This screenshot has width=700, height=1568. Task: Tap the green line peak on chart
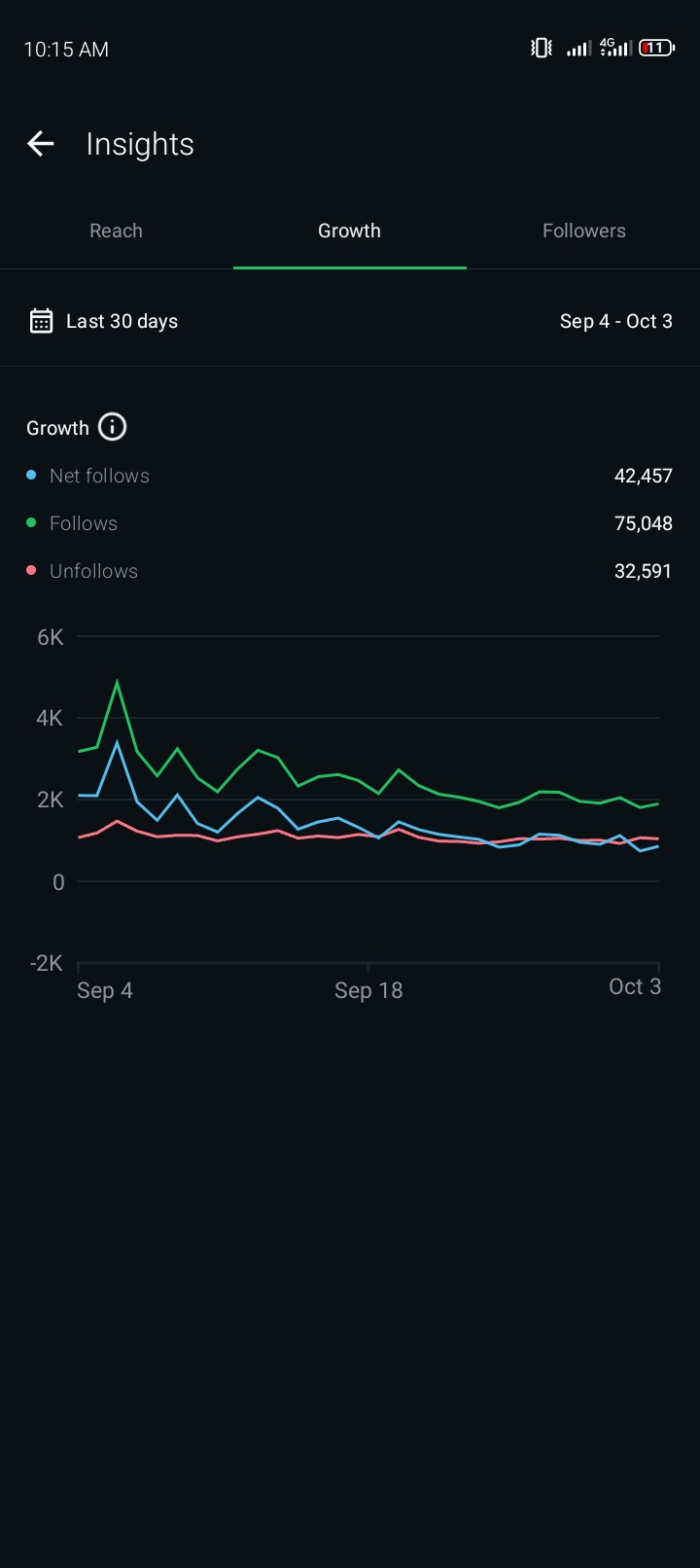(118, 683)
